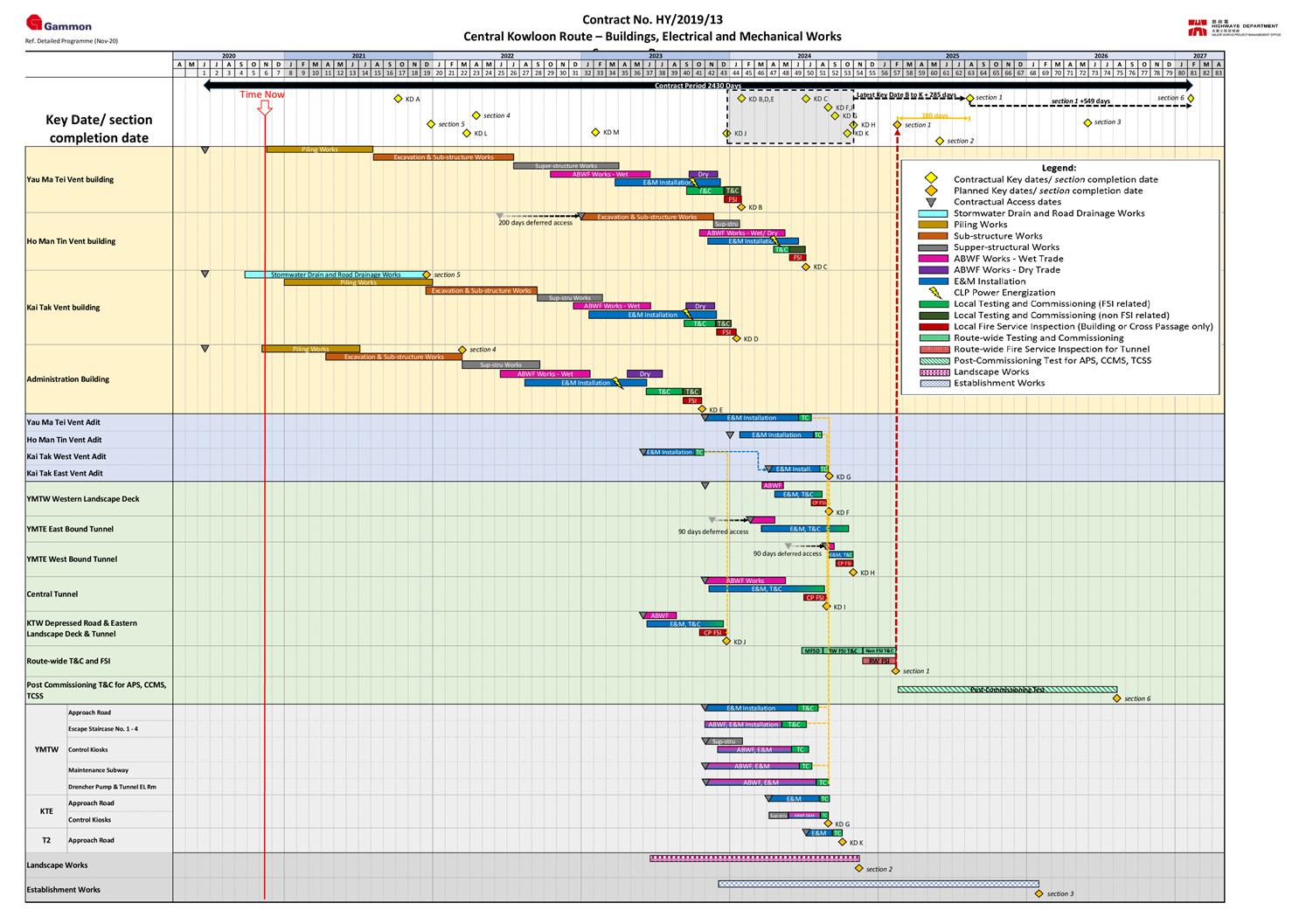
Task: Click the CLP Power Energization legend lightning icon
Action: click(934, 293)
